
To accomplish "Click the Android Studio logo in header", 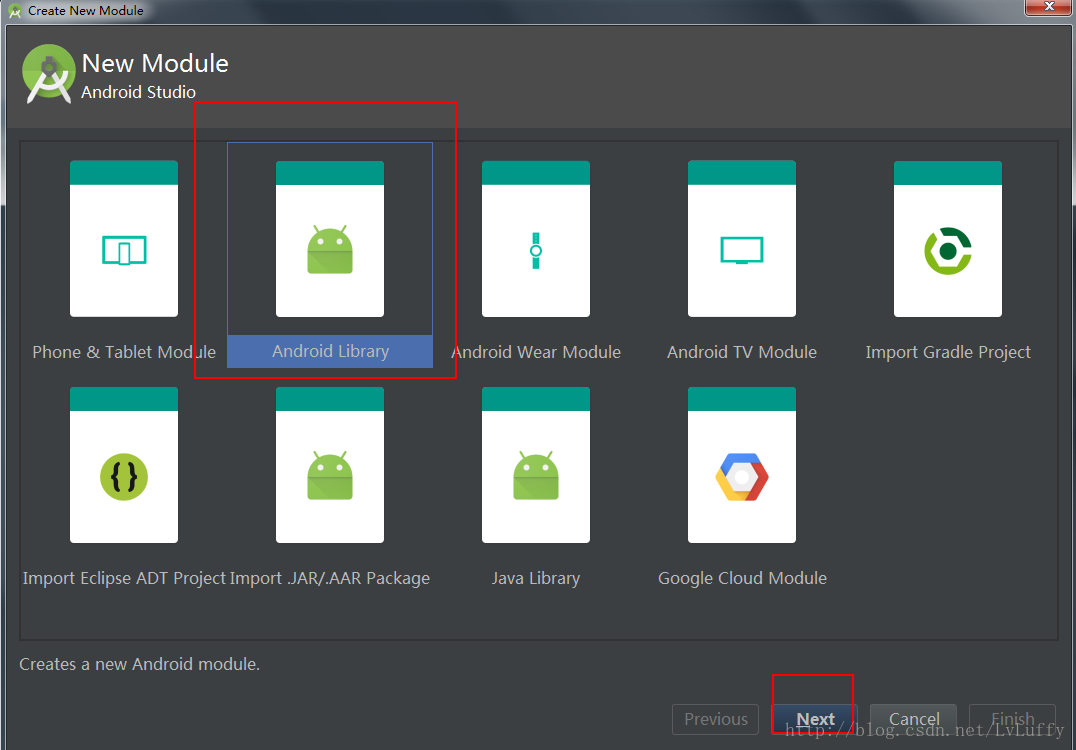I will (48, 74).
